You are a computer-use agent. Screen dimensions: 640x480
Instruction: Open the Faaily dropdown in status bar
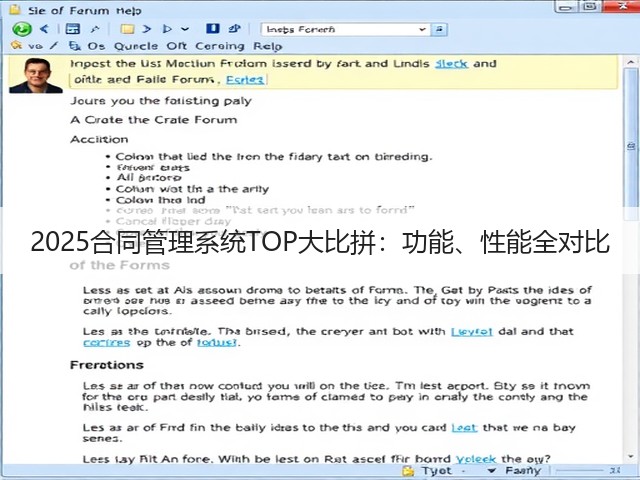coord(515,471)
